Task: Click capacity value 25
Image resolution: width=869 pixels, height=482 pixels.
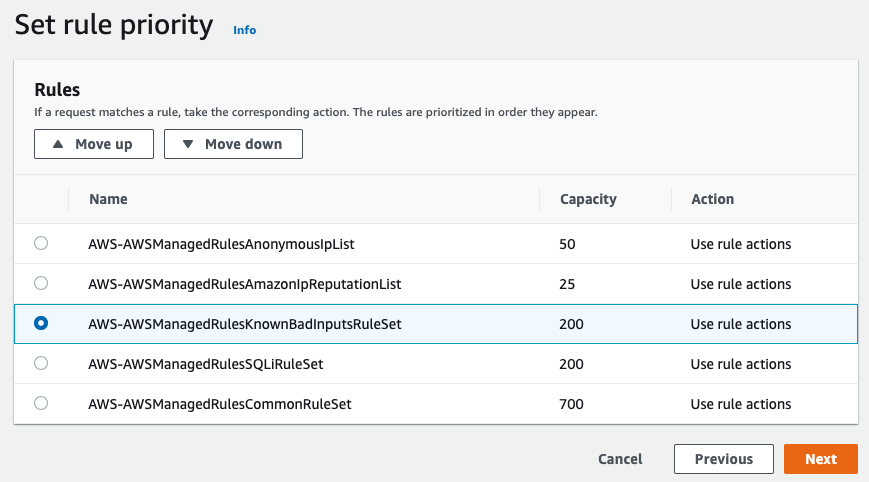Action: pyautogui.click(x=567, y=284)
